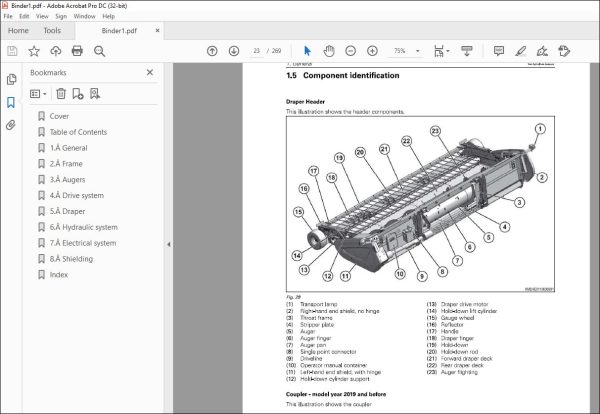The width and height of the screenshot is (600, 414).
Task: Go to the 1. General bookmark
Action: point(68,148)
